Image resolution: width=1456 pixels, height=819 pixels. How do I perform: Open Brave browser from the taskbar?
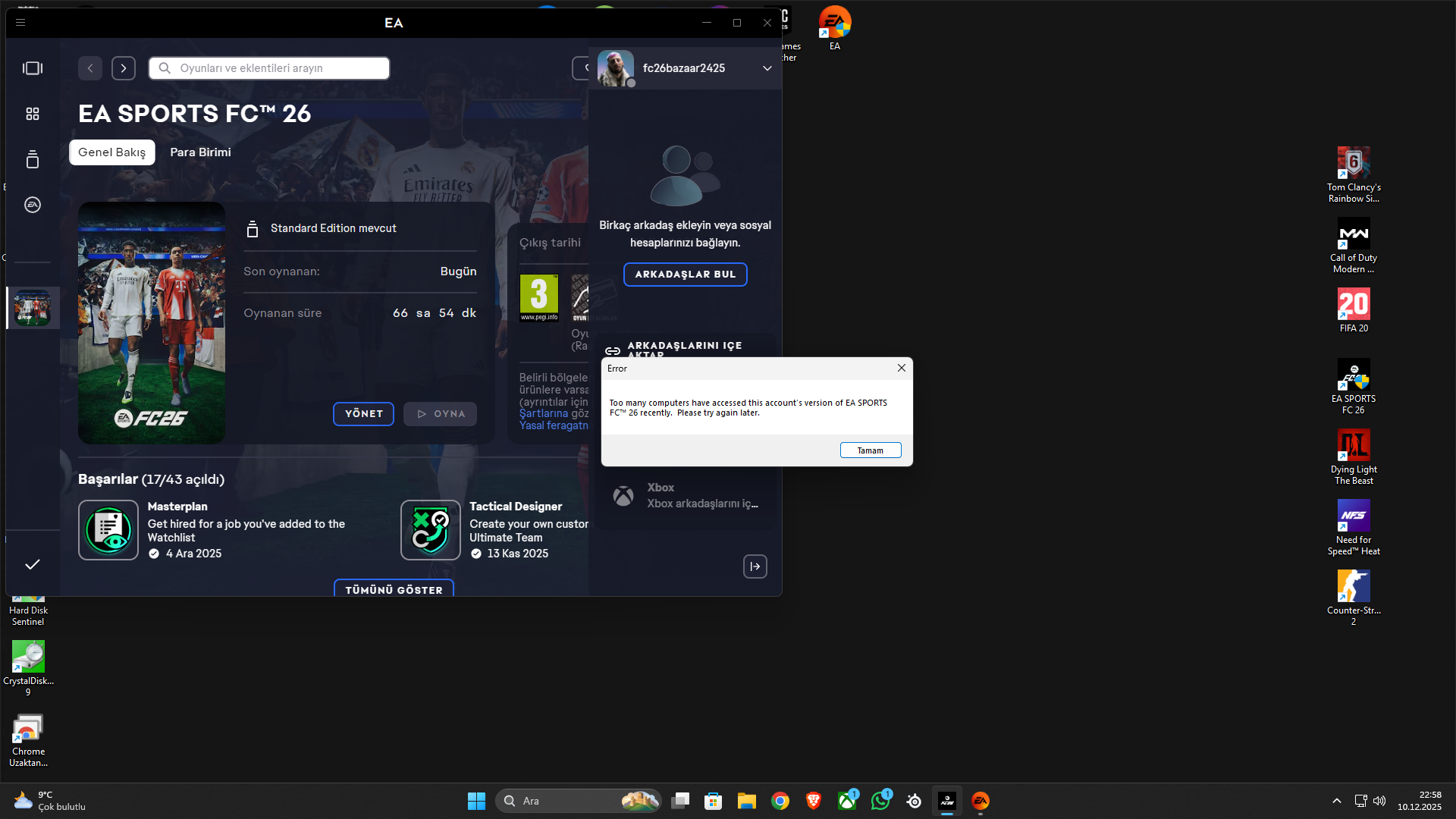click(x=814, y=801)
